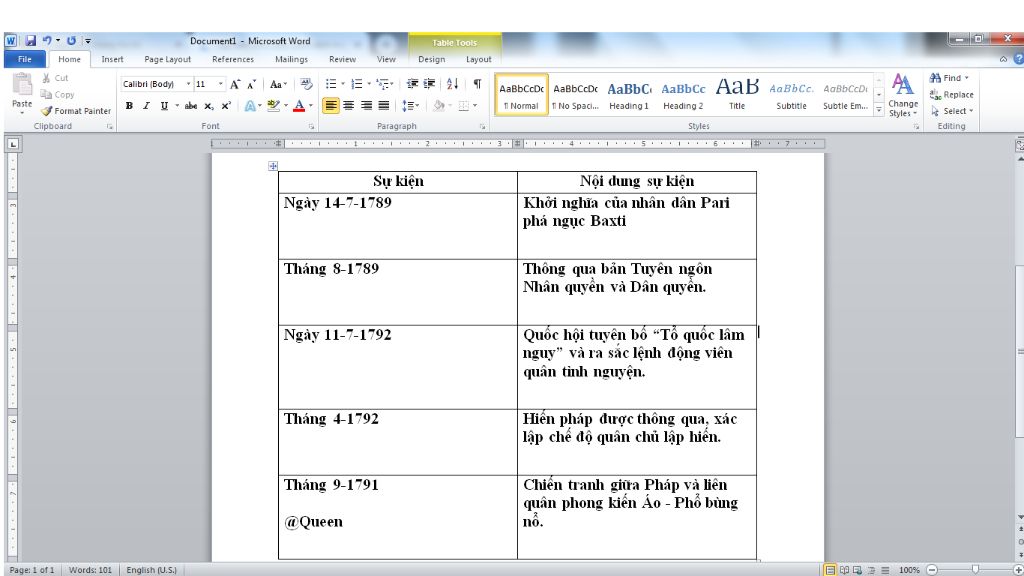This screenshot has width=1024, height=576.
Task: Click the tab selector at the ruler corner
Action: (x=12, y=144)
